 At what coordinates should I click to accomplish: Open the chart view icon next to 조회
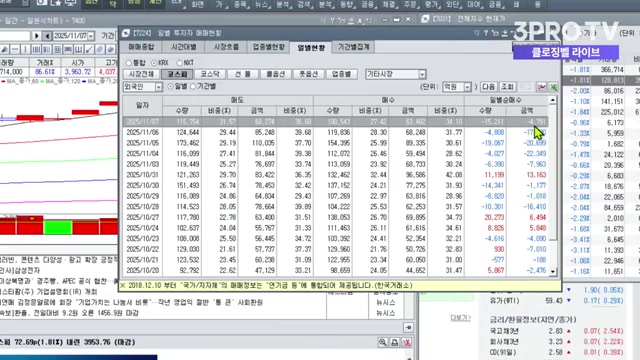coord(542,87)
